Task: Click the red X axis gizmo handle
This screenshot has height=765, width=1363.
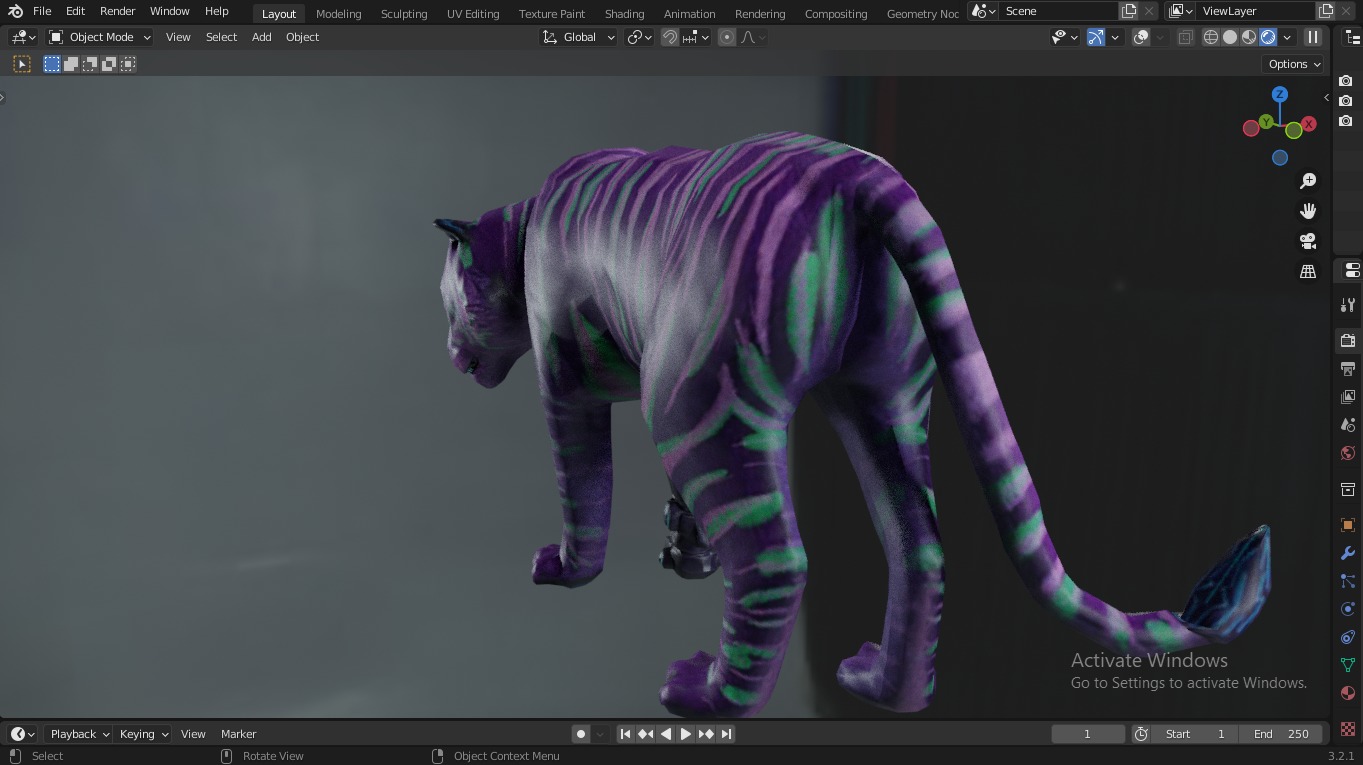Action: pyautogui.click(x=1308, y=124)
